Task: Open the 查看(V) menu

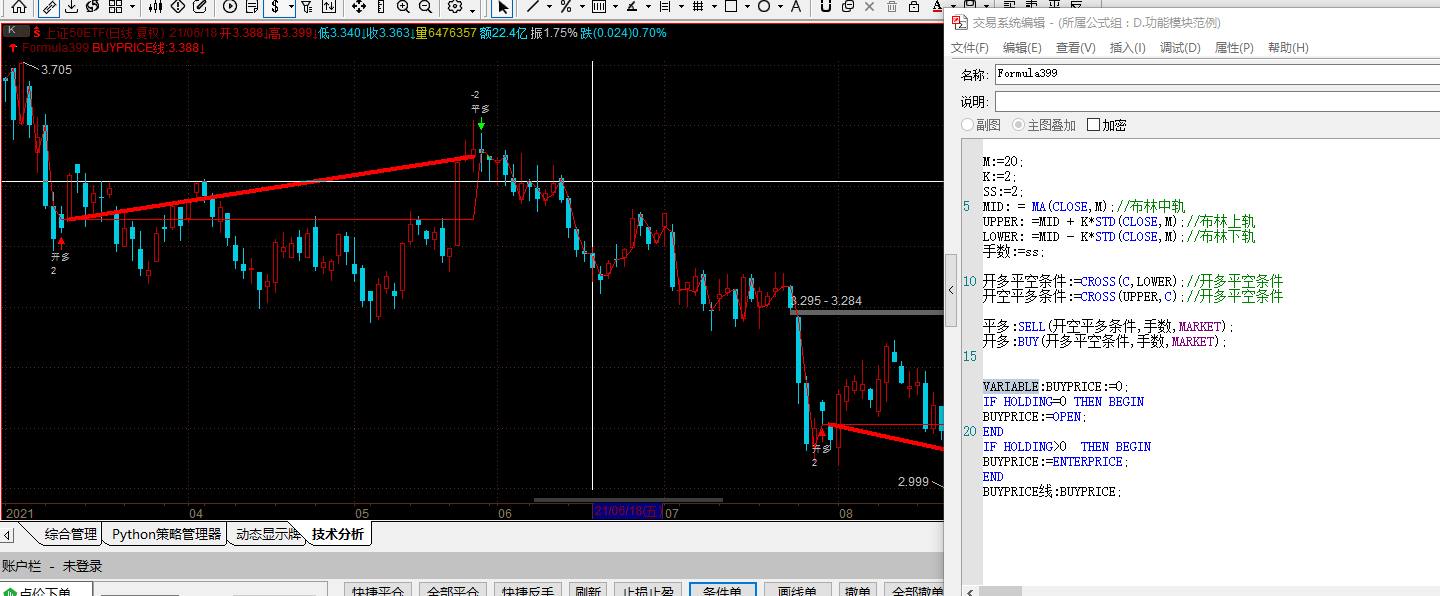Action: (1075, 48)
